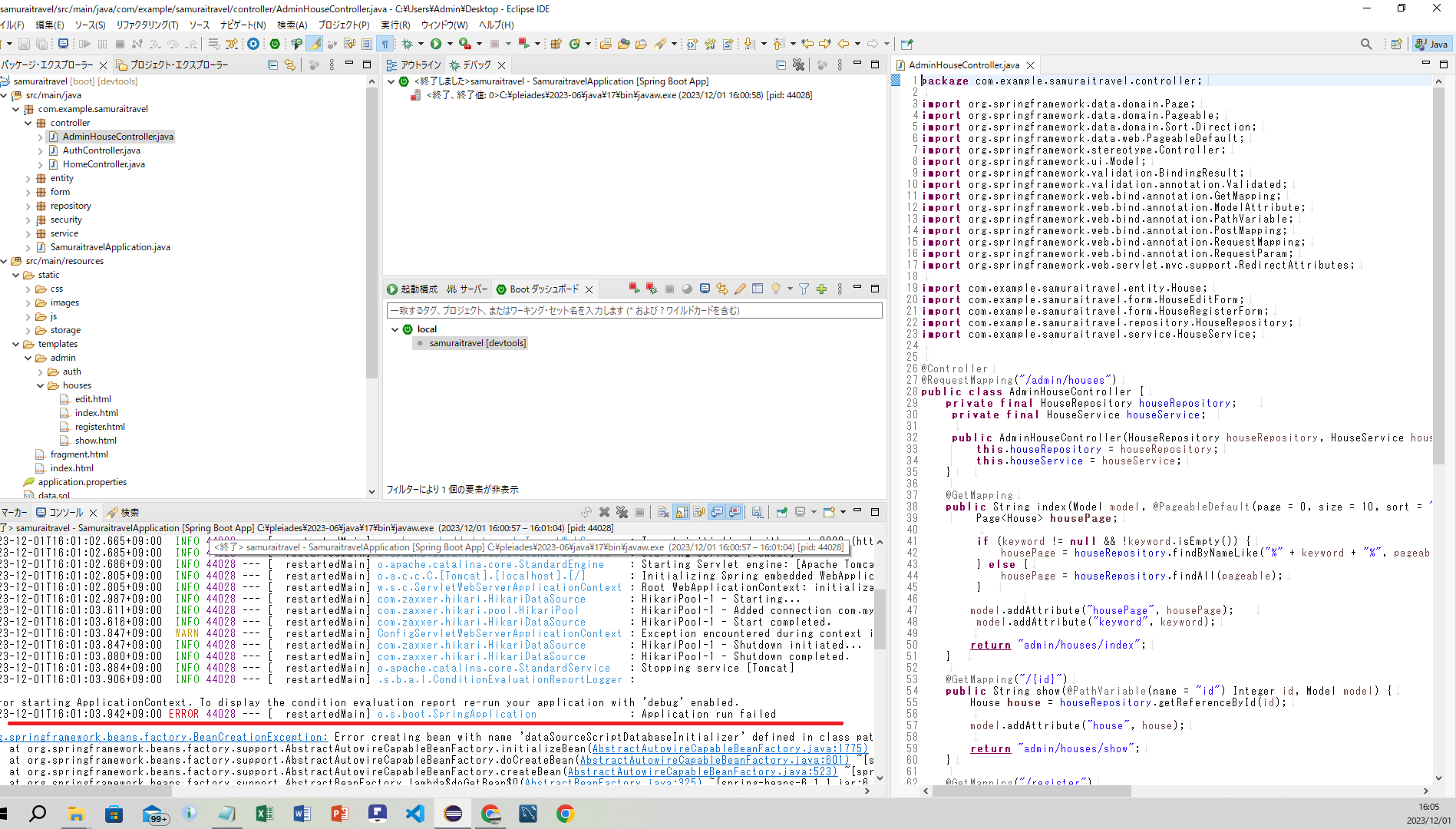Click Open Console monitor icon in Boot Dashboard
The image size is (1456, 829).
705,289
